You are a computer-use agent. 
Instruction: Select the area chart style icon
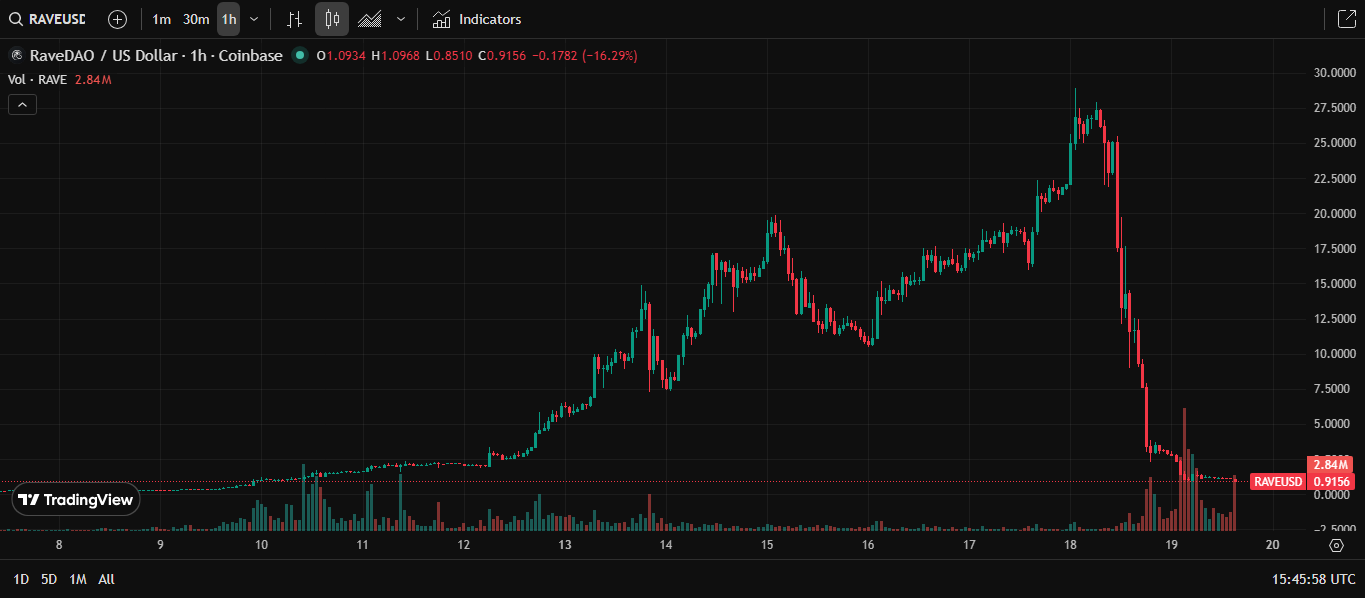coord(369,19)
